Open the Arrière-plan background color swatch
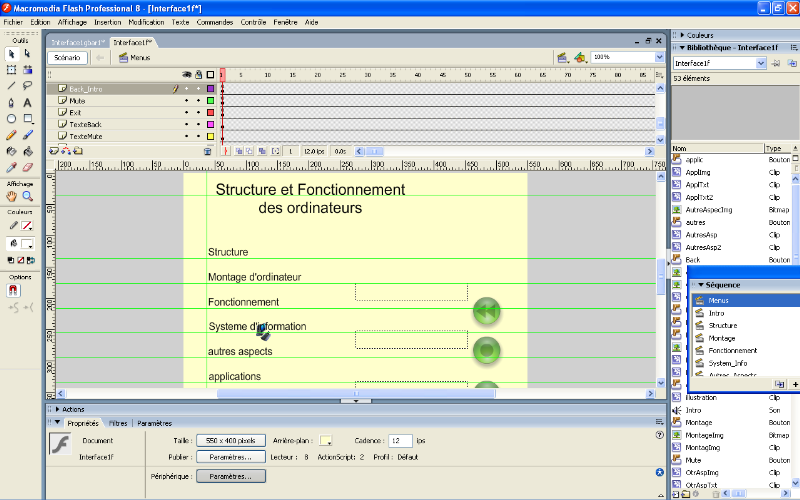The image size is (800, 500). click(x=325, y=441)
